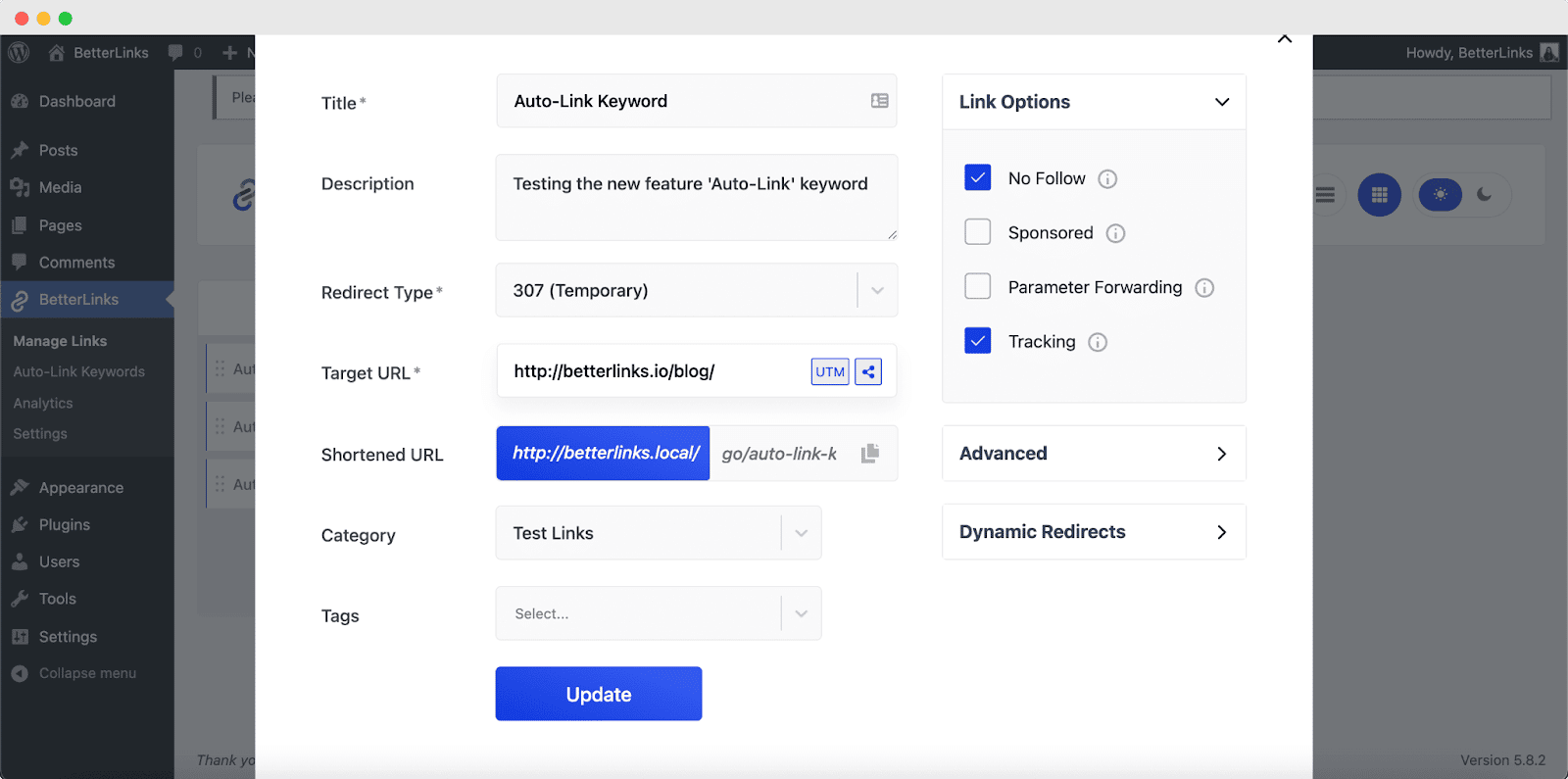Click the pushpin icon beside Posts
This screenshot has height=779, width=1568.
click(x=20, y=150)
